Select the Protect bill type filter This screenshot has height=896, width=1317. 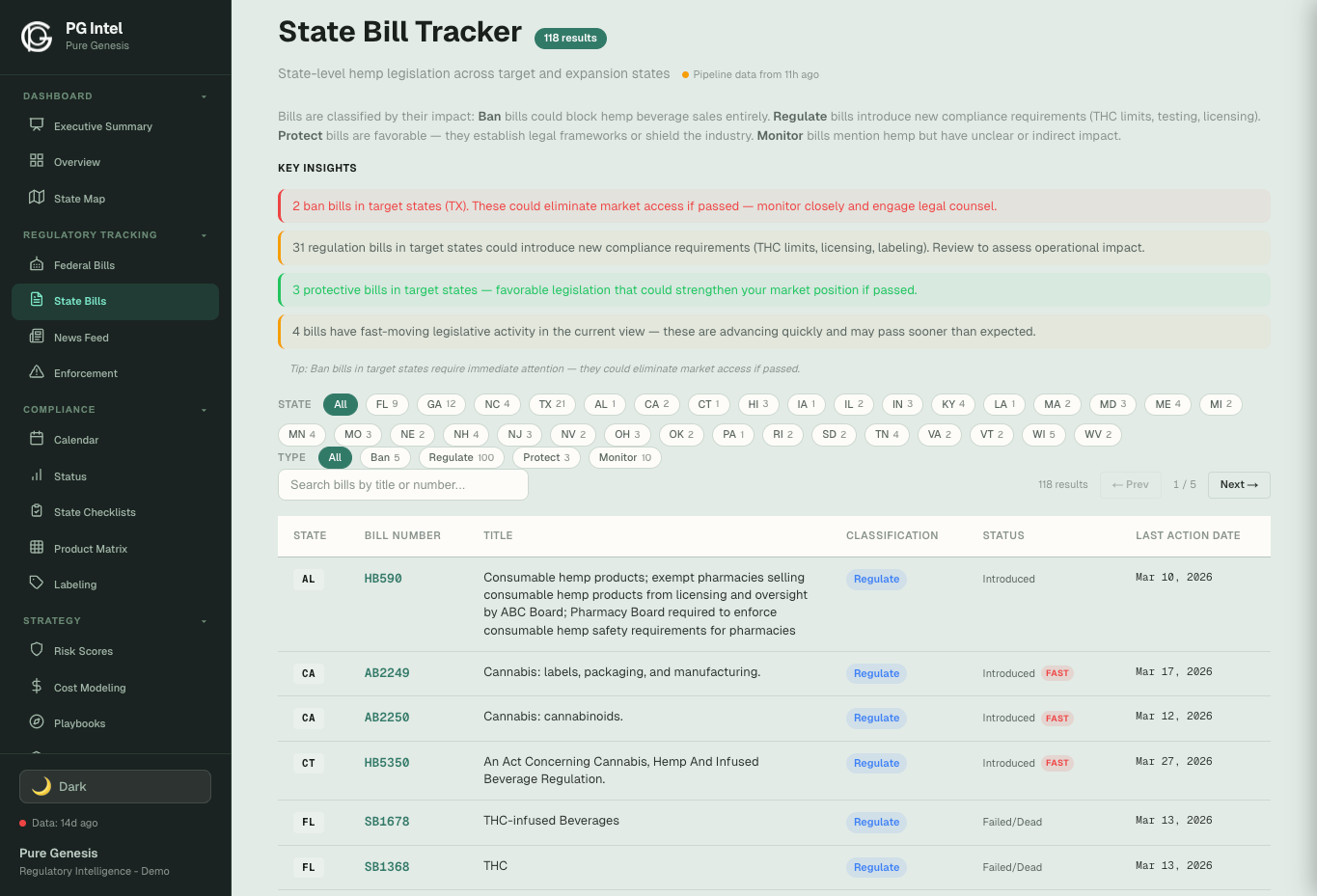(x=546, y=457)
